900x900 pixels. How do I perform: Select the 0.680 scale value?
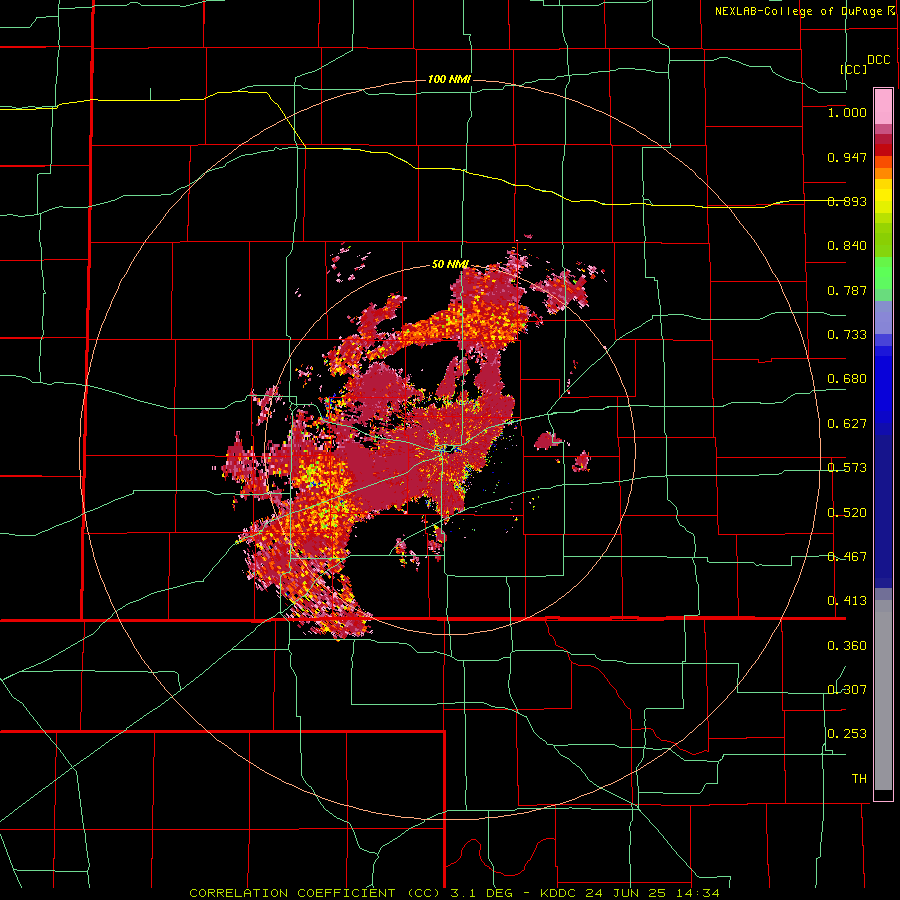tap(847, 379)
